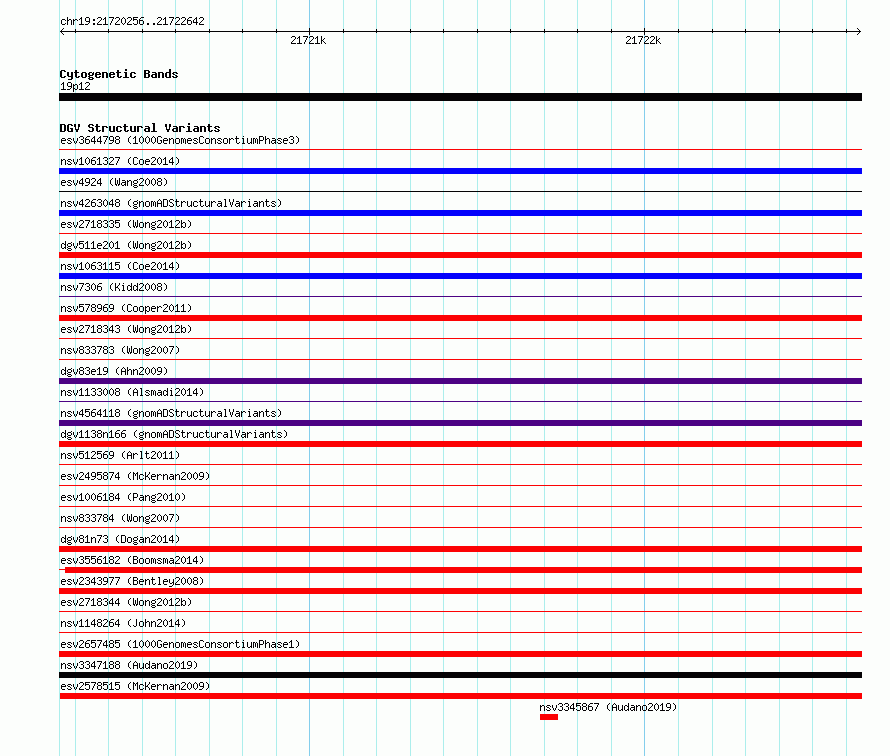Open nsv833783 (Wong2007) variant label

point(120,350)
